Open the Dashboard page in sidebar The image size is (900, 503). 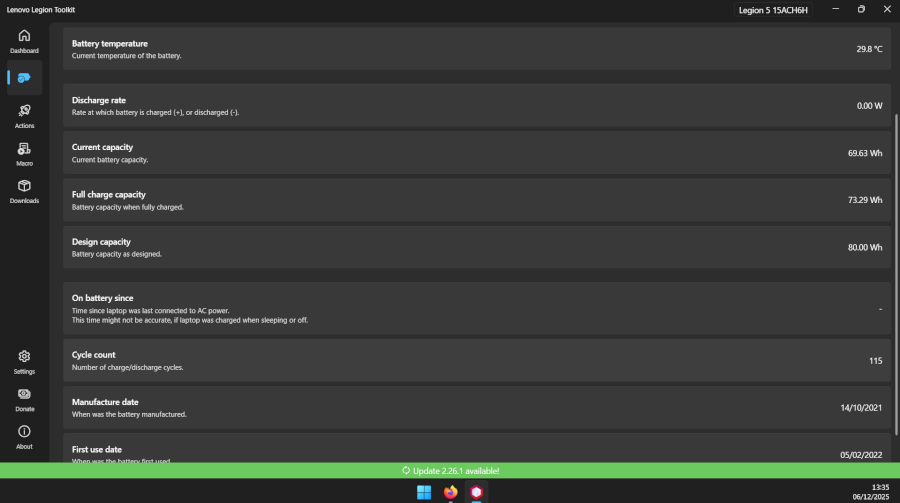pos(24,41)
